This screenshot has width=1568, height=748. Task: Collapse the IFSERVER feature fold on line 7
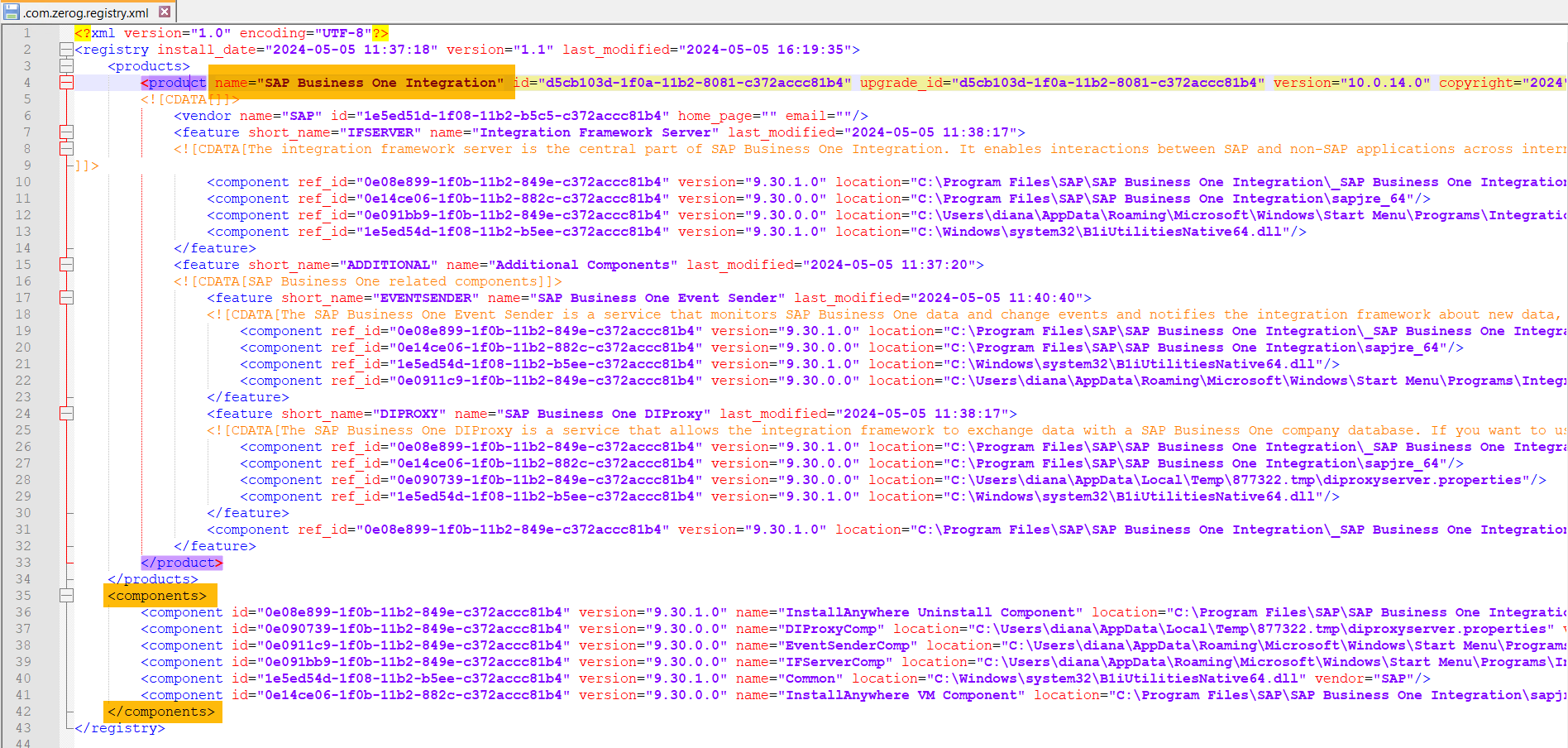point(66,132)
